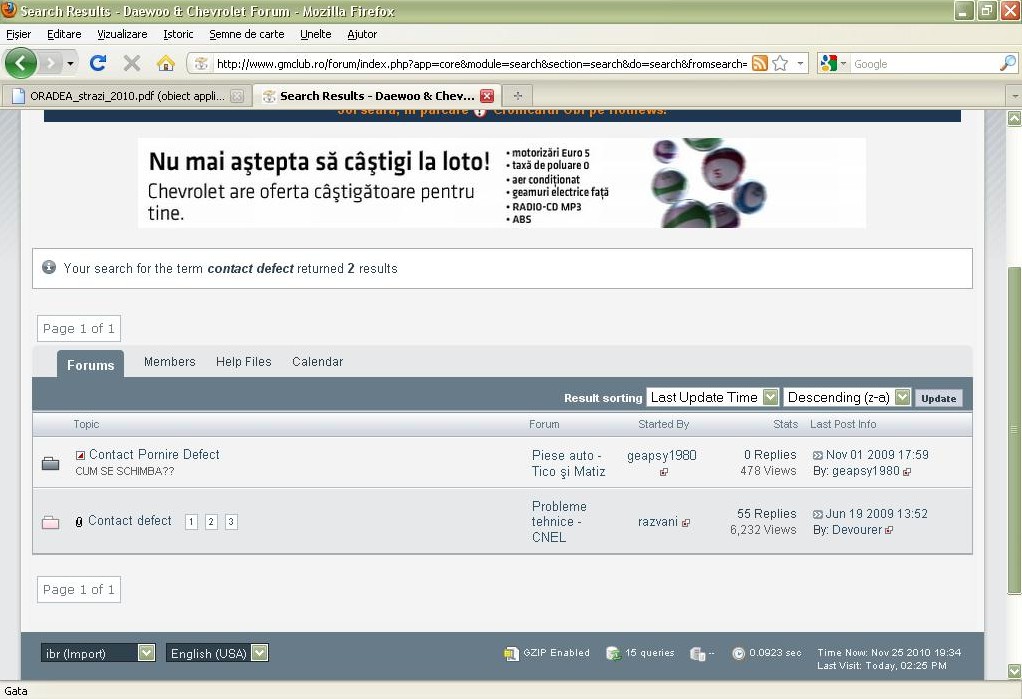Open the Descending (z-a) order dropdown

pyautogui.click(x=847, y=397)
